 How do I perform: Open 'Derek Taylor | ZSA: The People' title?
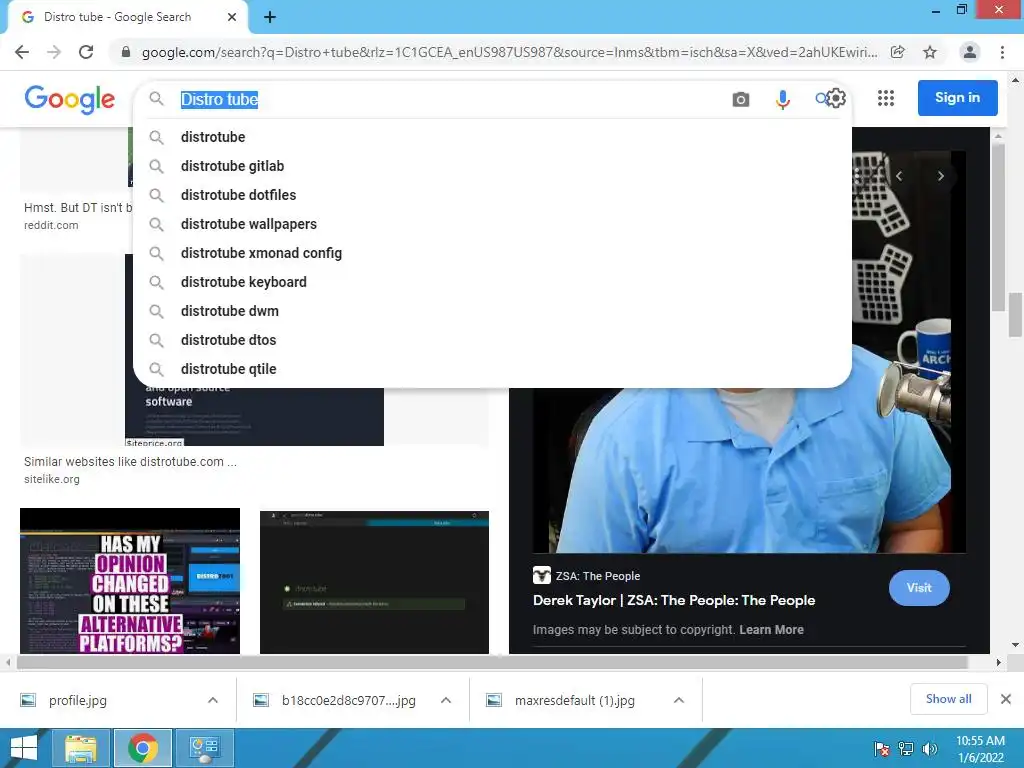click(x=674, y=600)
